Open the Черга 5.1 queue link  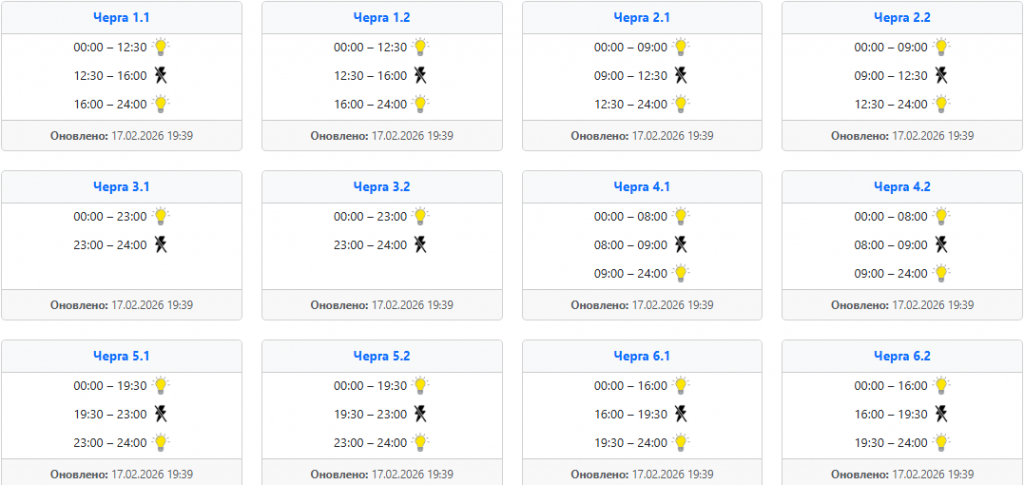pyautogui.click(x=122, y=356)
